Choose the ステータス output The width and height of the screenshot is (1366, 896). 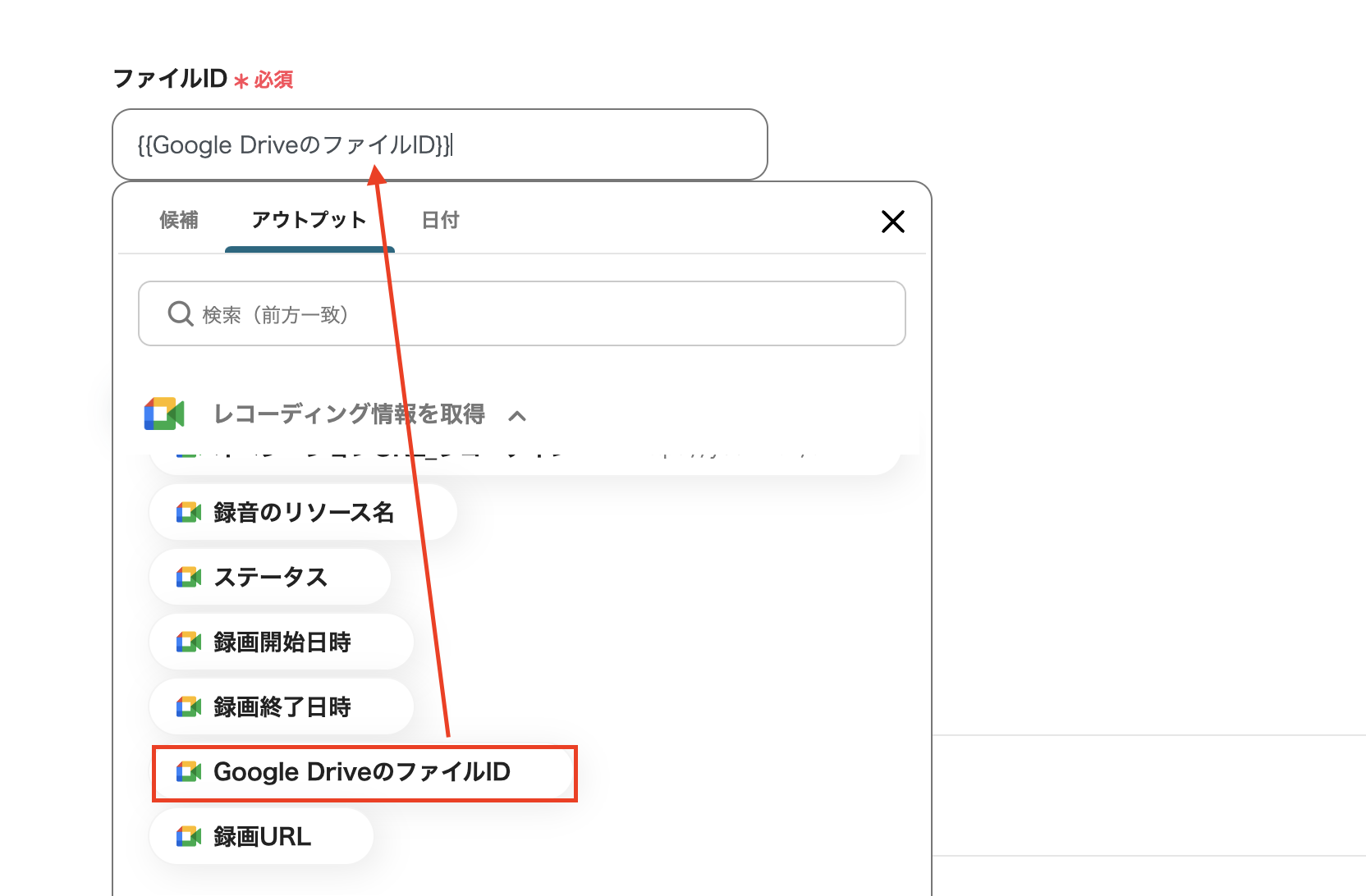pyautogui.click(x=270, y=577)
